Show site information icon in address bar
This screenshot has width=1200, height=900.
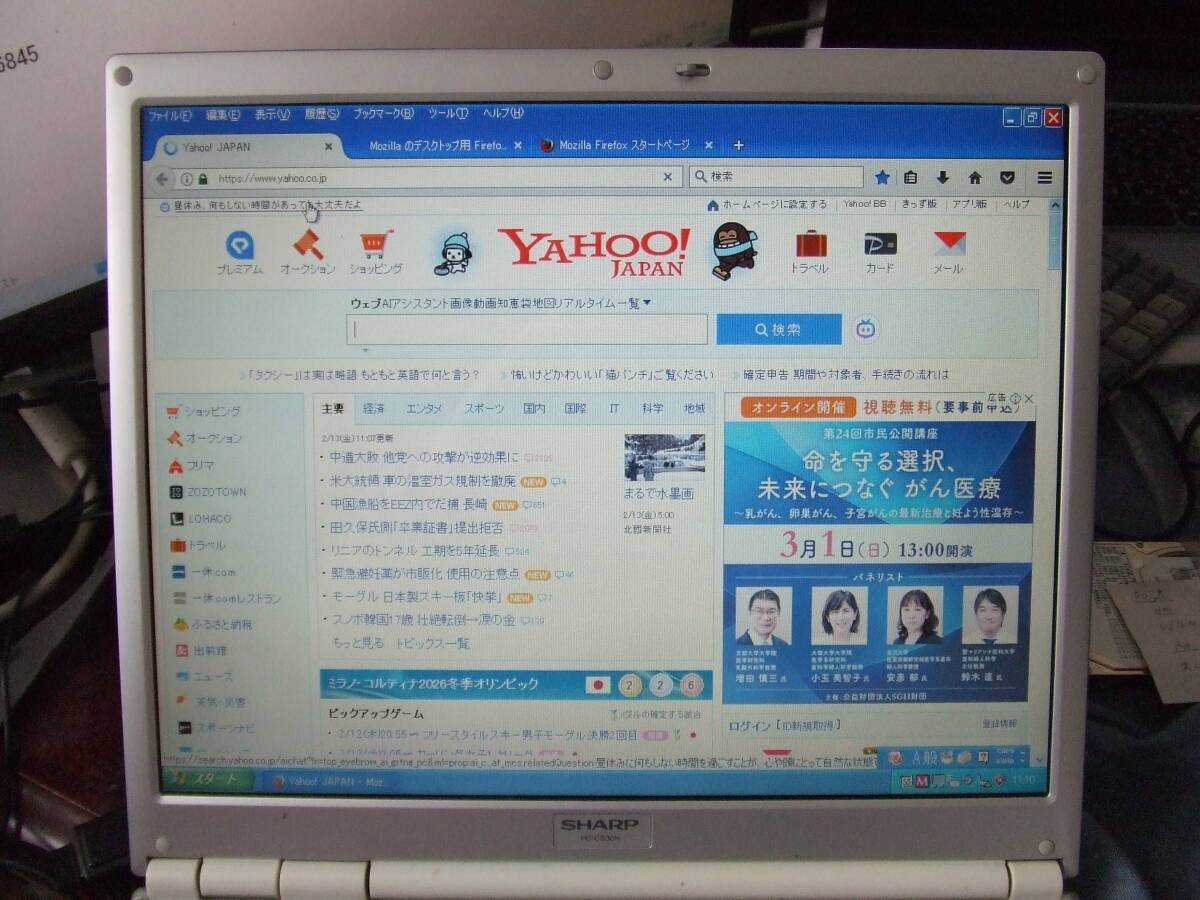coord(186,179)
